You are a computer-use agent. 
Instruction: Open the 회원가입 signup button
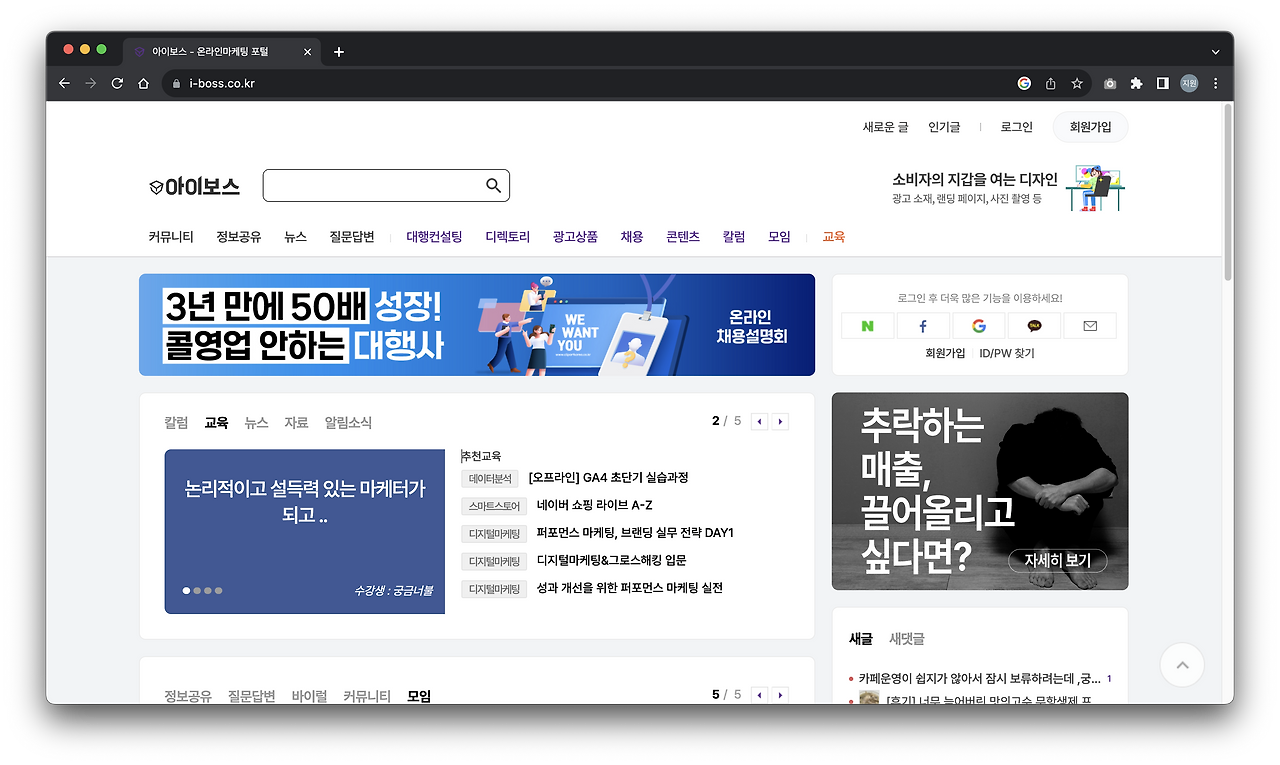(1089, 127)
